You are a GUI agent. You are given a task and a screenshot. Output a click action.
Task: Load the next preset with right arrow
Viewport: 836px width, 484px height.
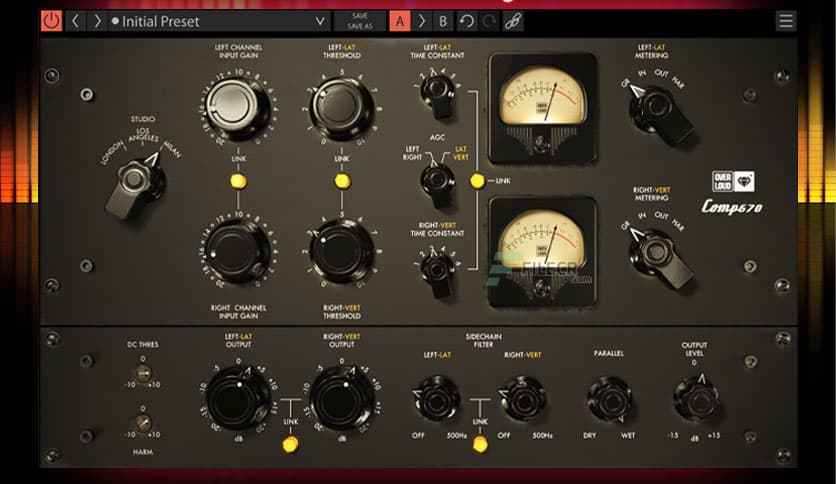click(97, 21)
